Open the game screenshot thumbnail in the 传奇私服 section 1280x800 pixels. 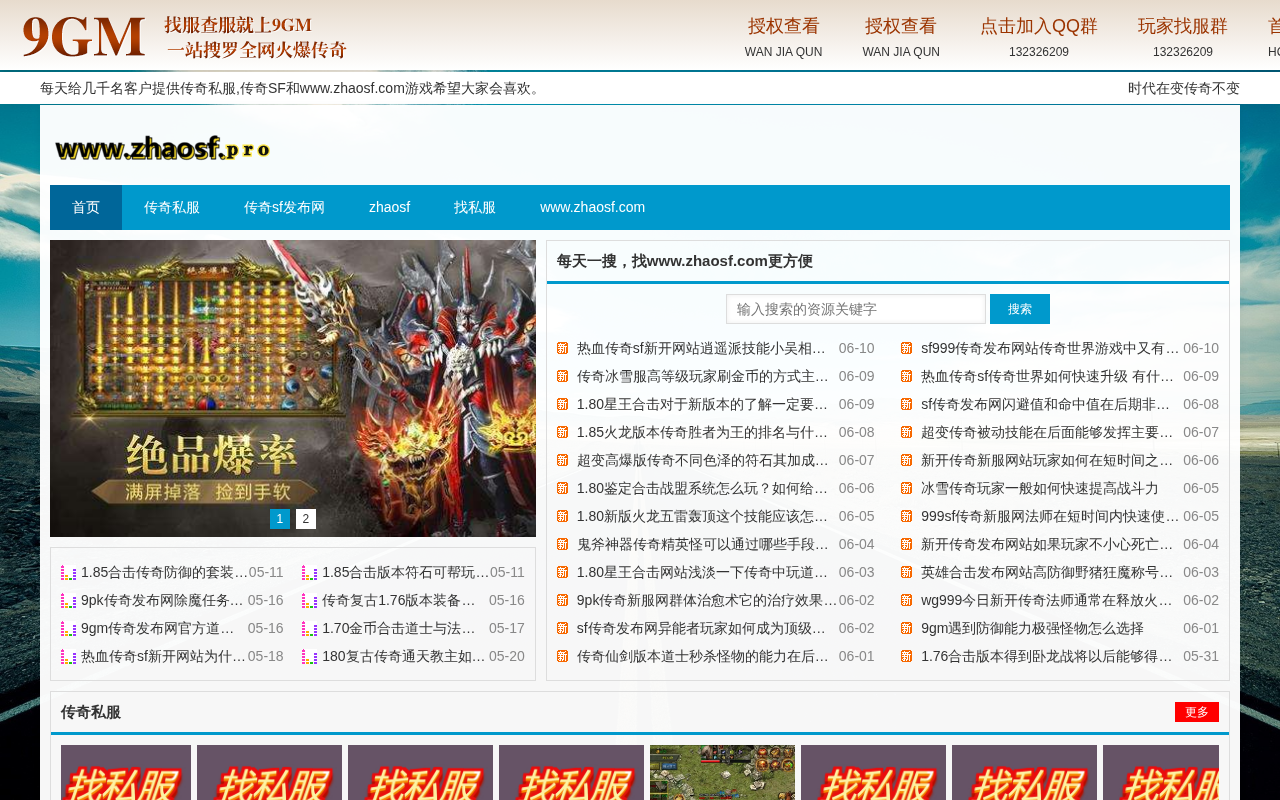(x=722, y=772)
